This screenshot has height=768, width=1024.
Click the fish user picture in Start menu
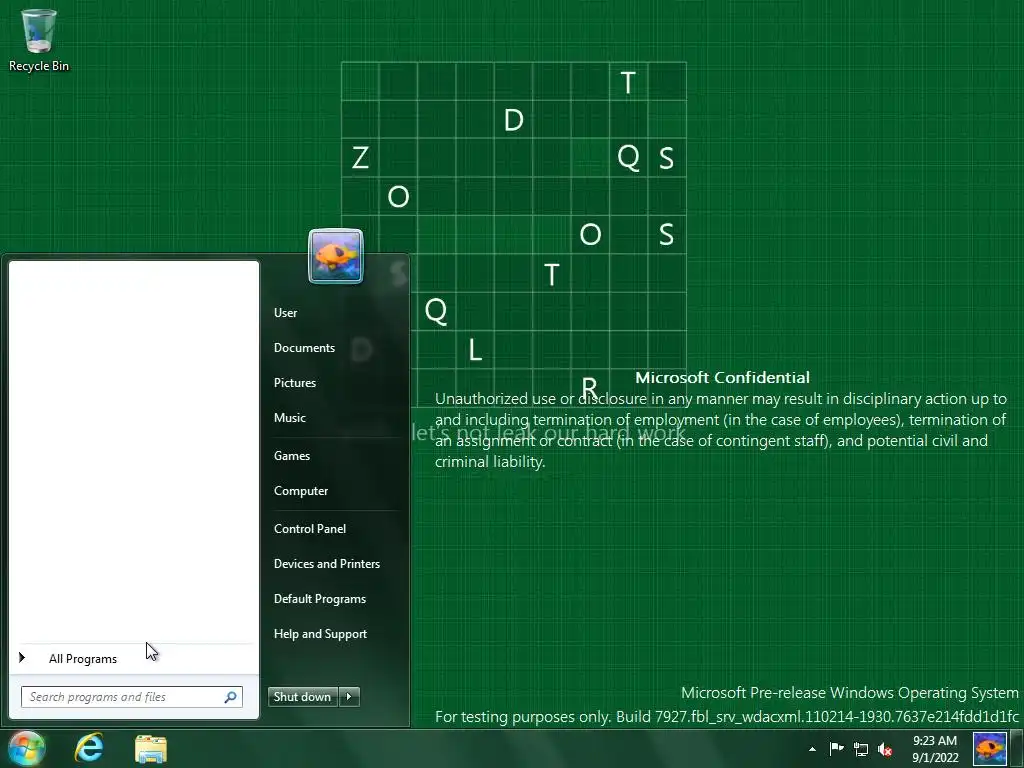pos(336,256)
